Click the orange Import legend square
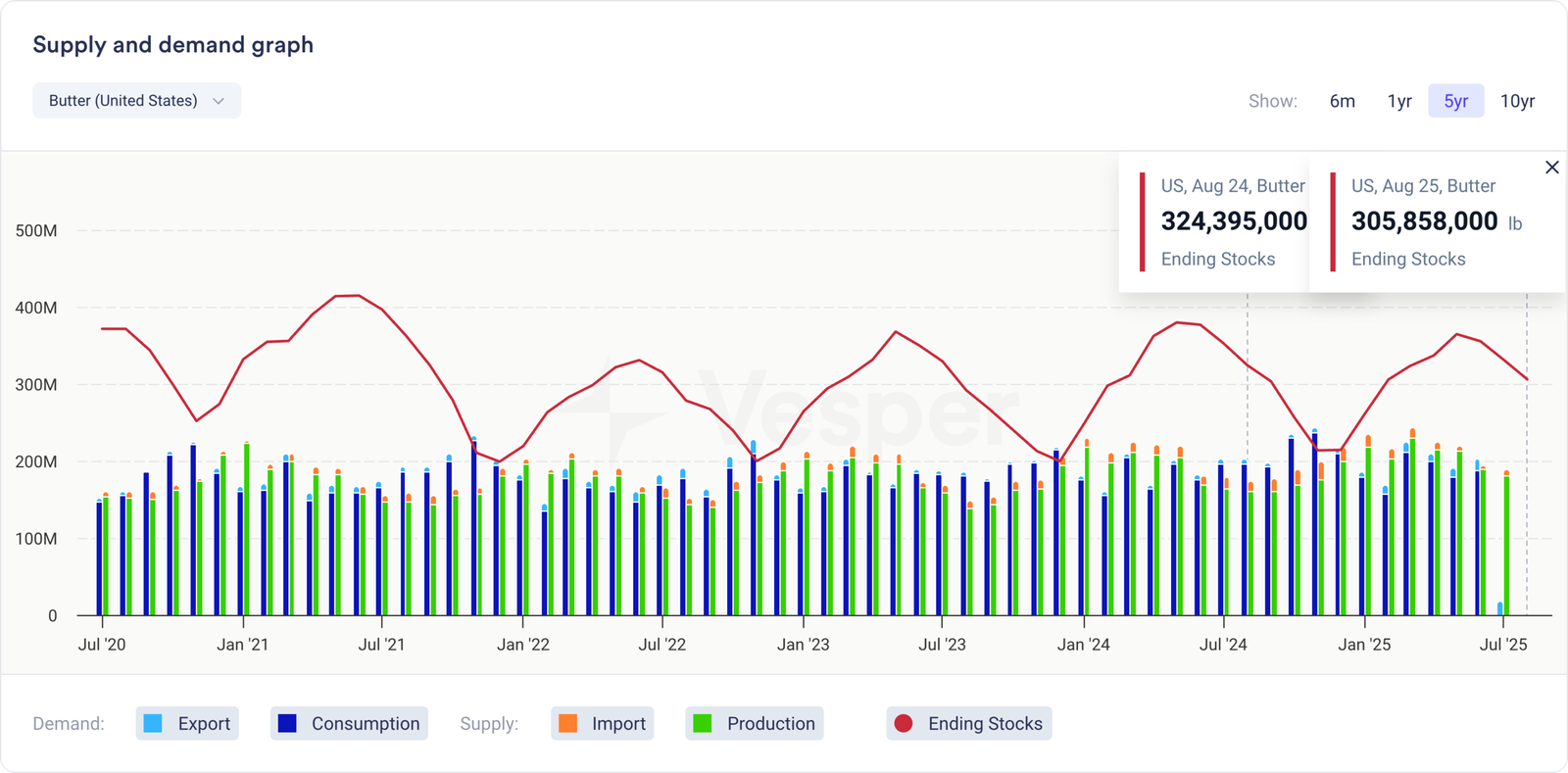Viewport: 1568px width, 773px height. 567,723
